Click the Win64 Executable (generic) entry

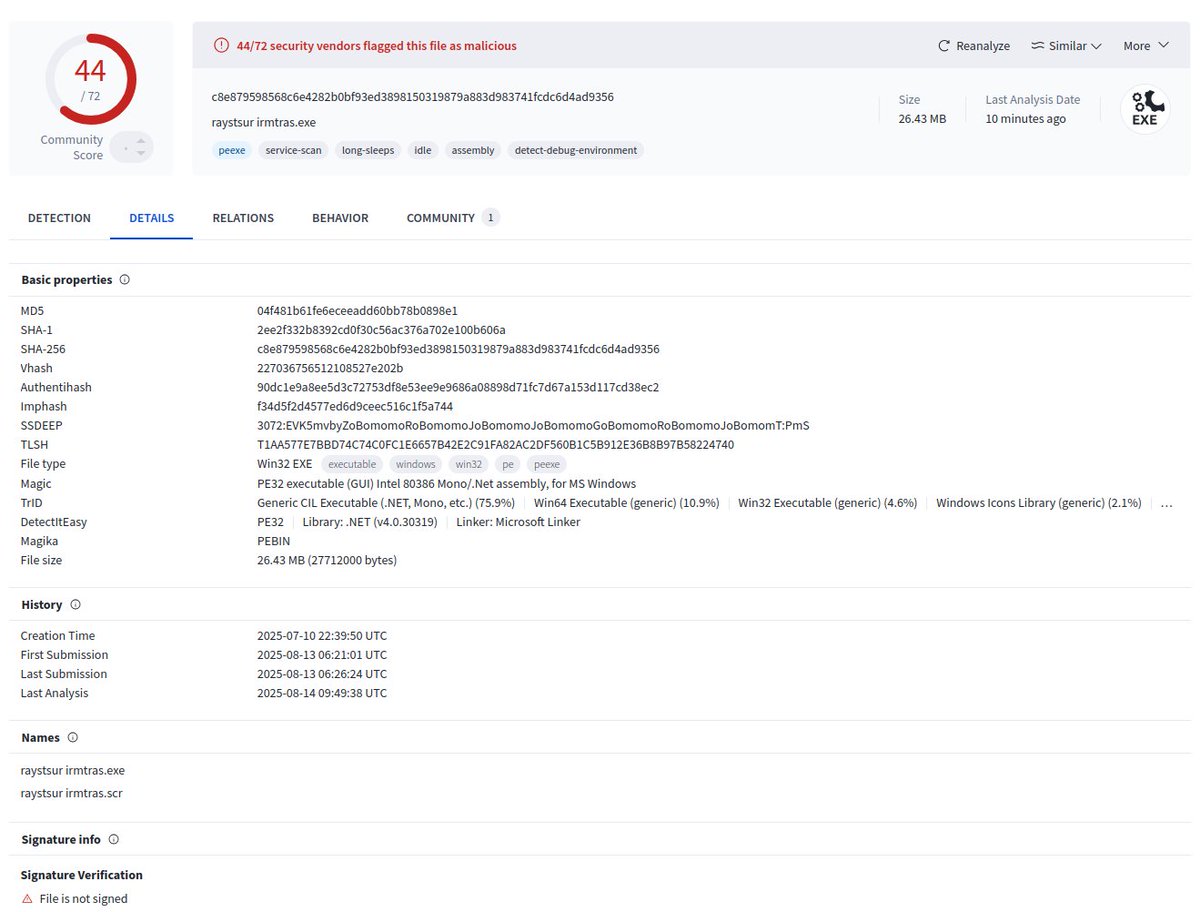pos(627,503)
